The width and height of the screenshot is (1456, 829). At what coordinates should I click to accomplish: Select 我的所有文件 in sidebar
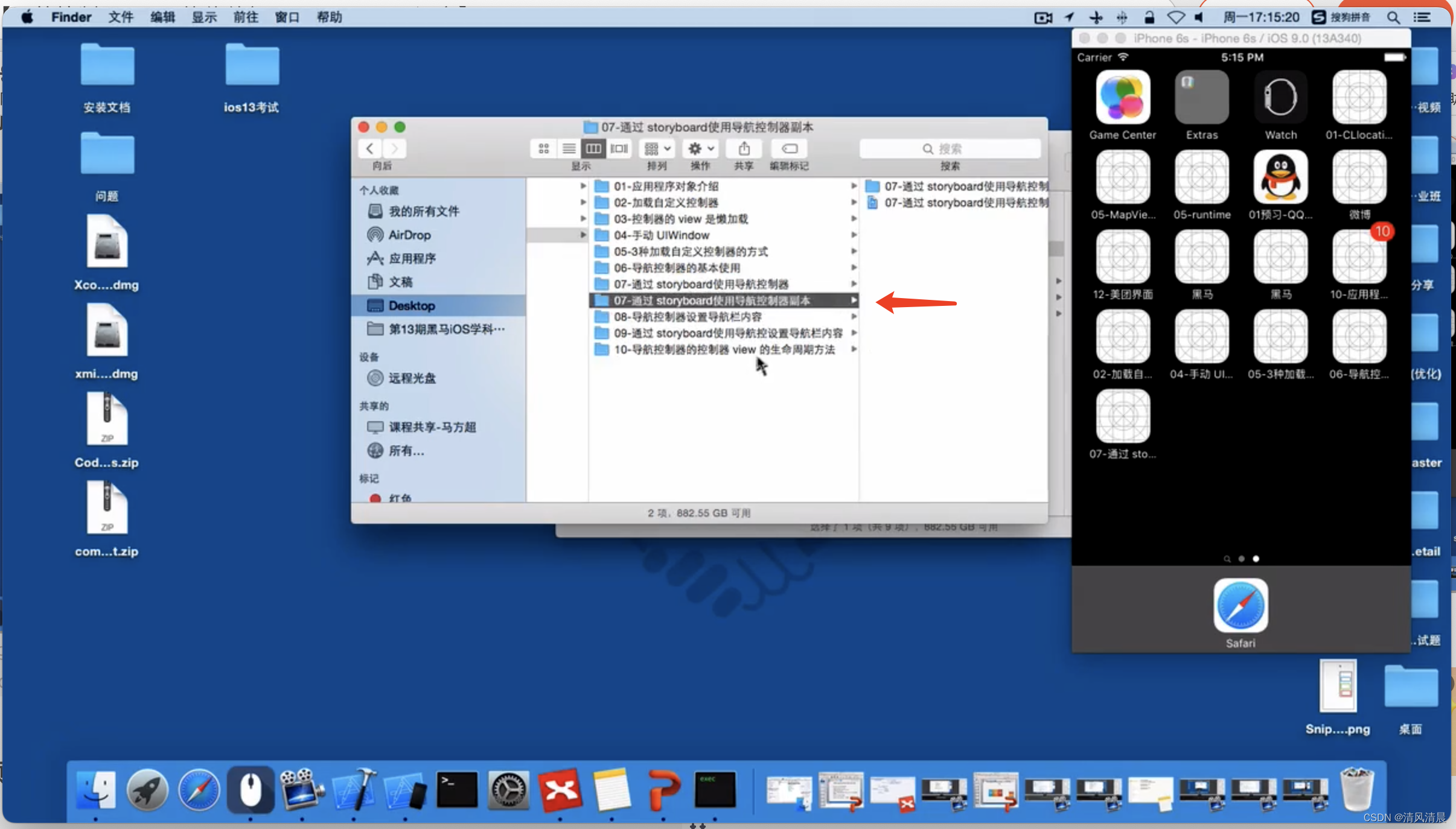(438, 211)
